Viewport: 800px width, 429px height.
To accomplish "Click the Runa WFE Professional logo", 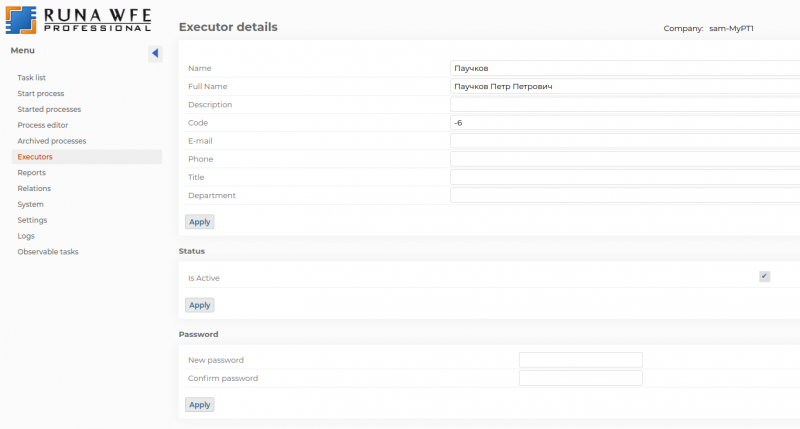I will click(x=79, y=20).
